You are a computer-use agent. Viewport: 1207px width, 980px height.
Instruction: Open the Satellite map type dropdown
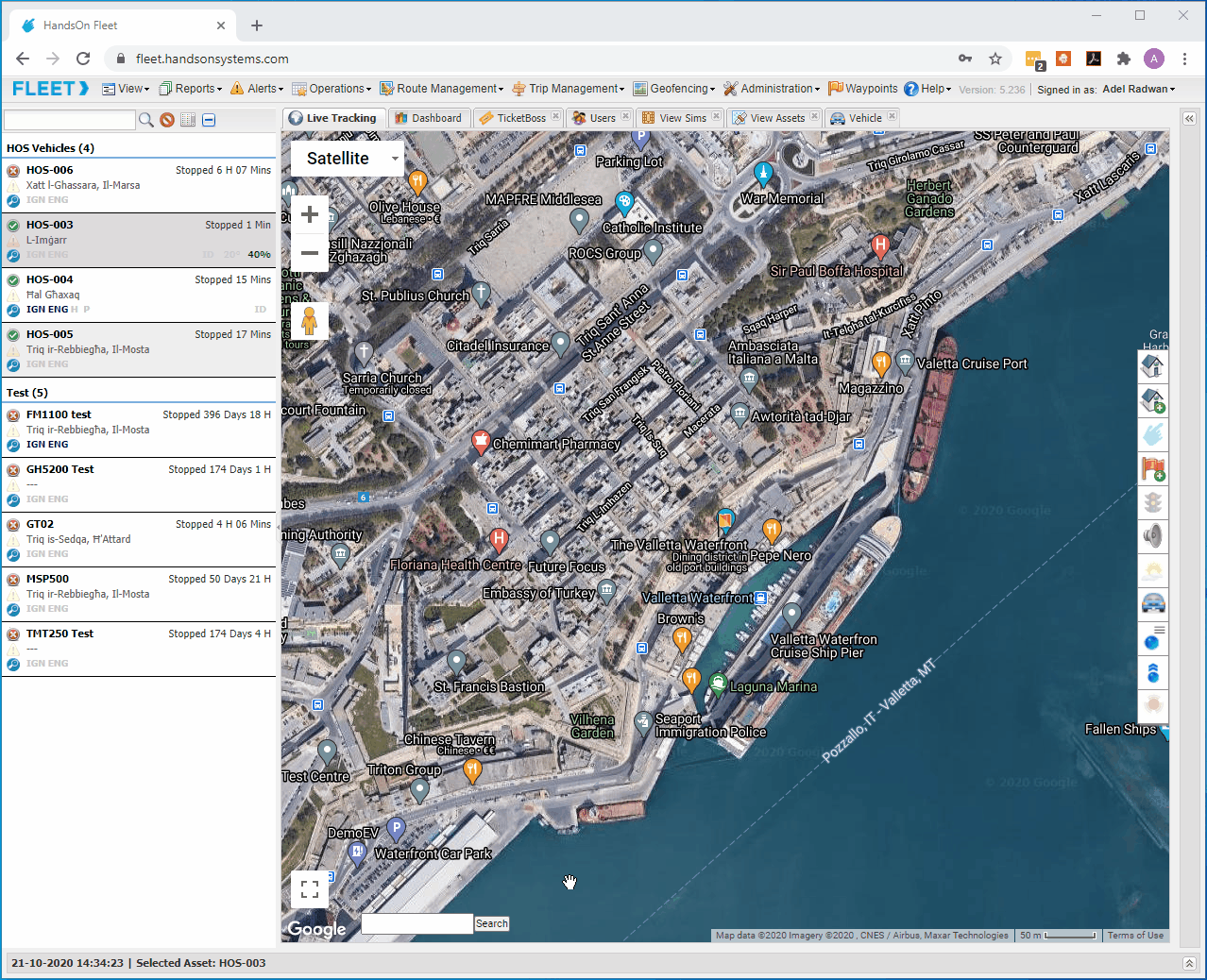[x=348, y=159]
